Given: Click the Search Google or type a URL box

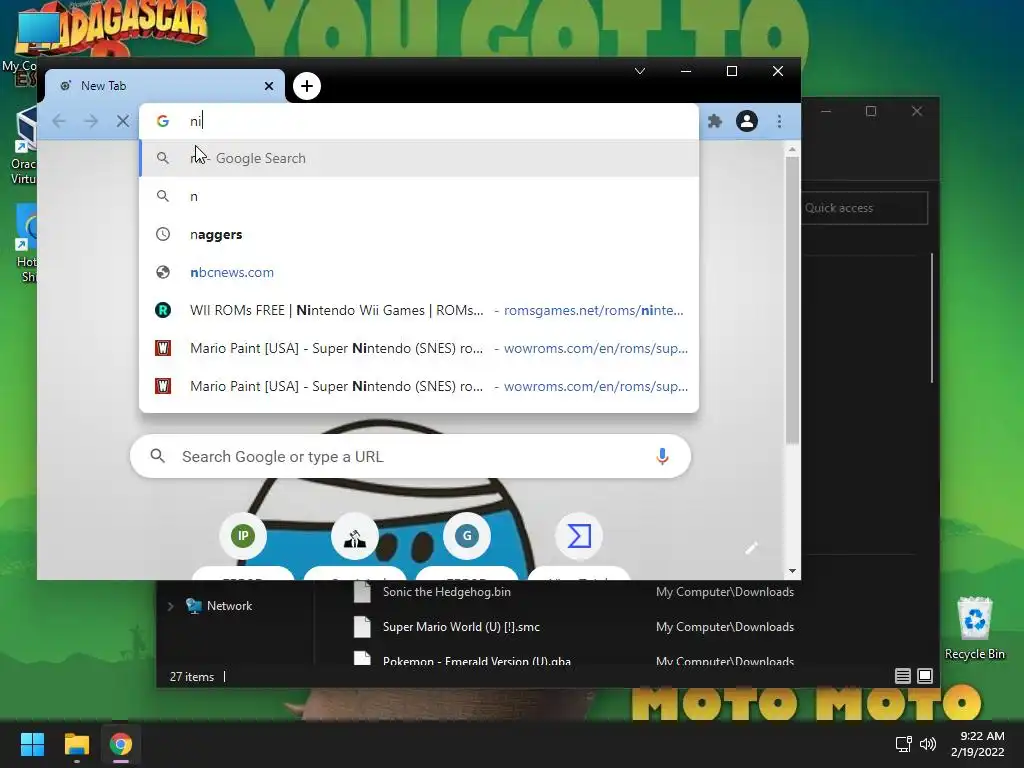Looking at the screenshot, I should coord(410,456).
